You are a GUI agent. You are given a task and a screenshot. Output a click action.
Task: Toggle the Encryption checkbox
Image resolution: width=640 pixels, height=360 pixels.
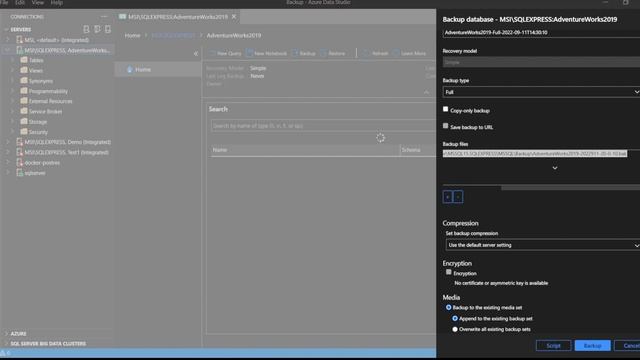449,272
